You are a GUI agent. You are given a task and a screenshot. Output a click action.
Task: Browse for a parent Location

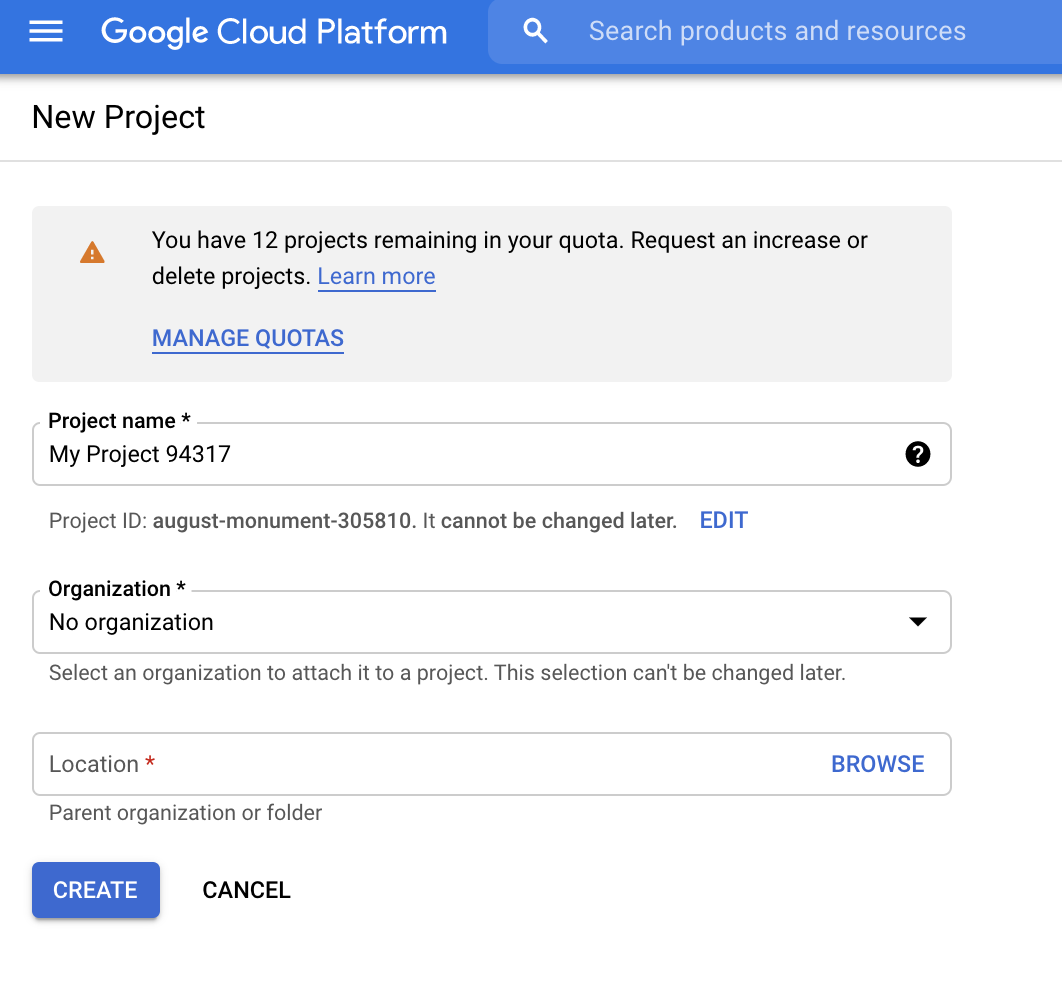click(x=877, y=764)
